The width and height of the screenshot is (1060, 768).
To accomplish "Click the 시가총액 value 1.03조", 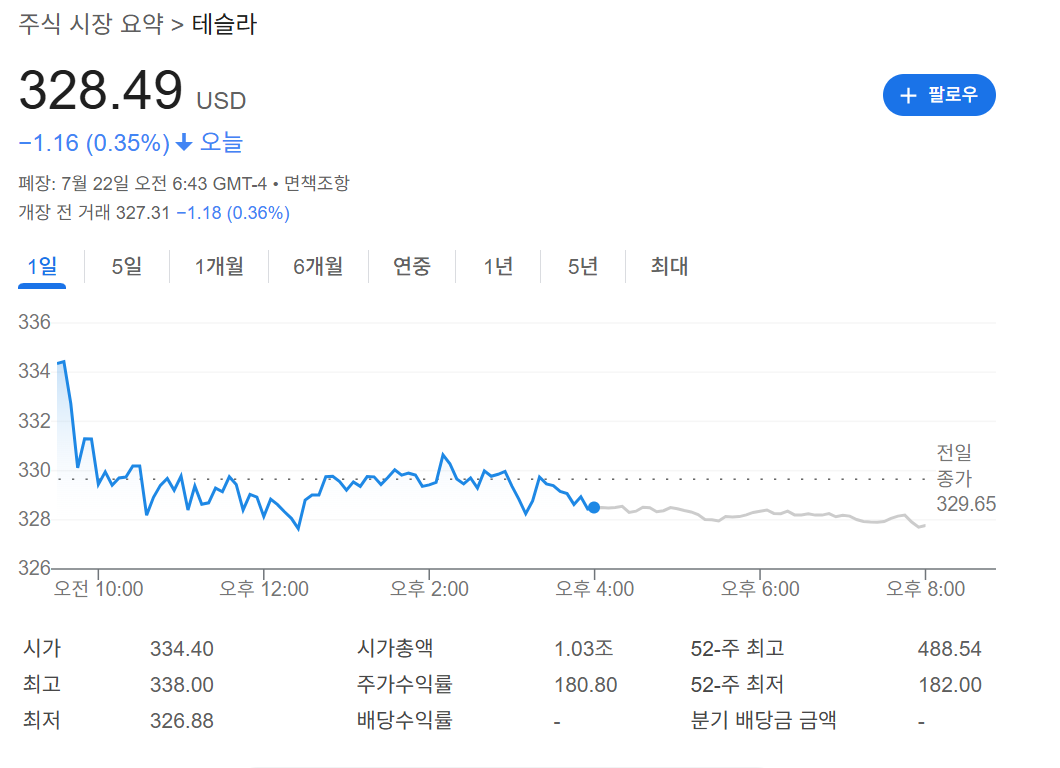I will [583, 649].
